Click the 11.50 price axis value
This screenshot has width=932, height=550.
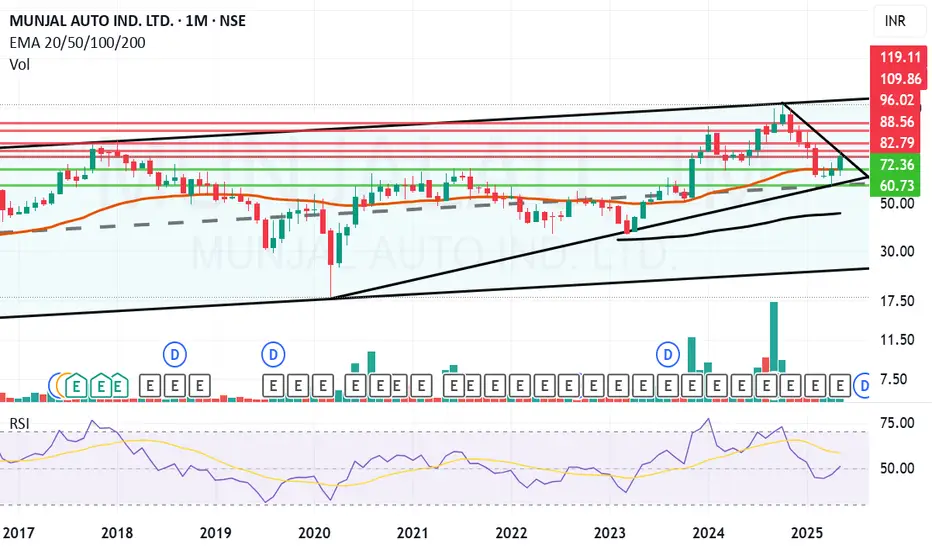point(897,340)
